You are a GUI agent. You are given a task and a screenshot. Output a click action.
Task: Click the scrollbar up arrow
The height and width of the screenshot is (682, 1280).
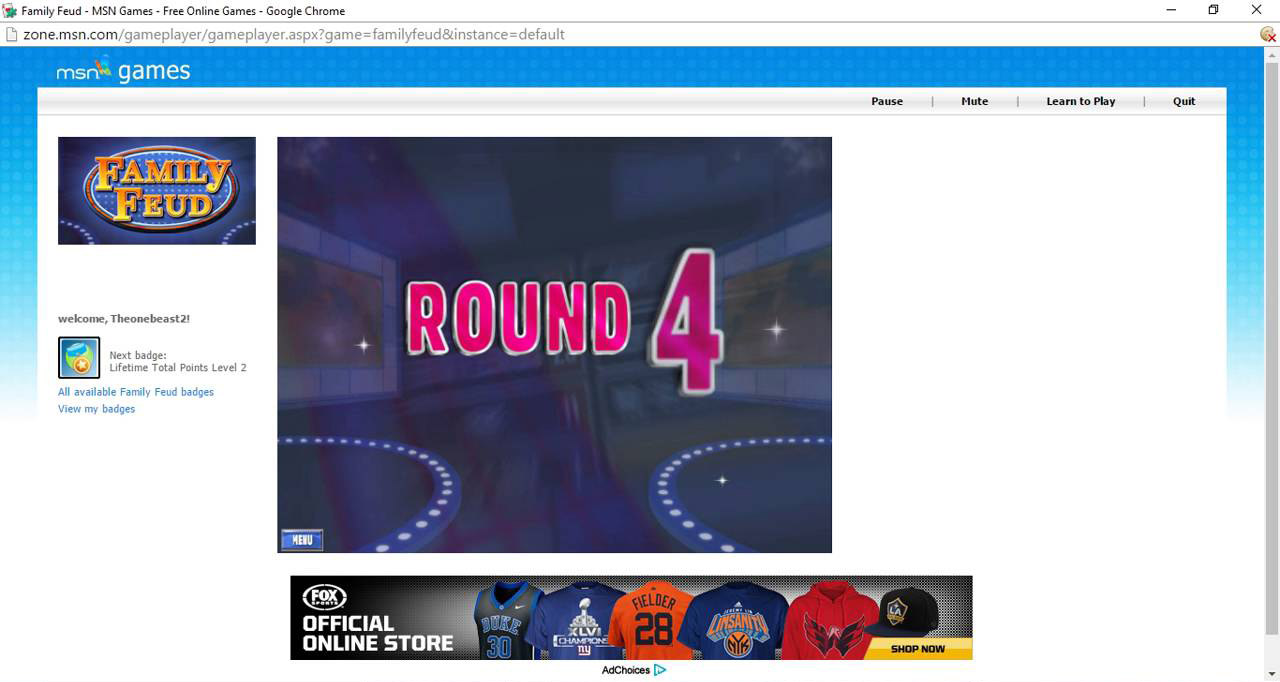click(x=1272, y=53)
